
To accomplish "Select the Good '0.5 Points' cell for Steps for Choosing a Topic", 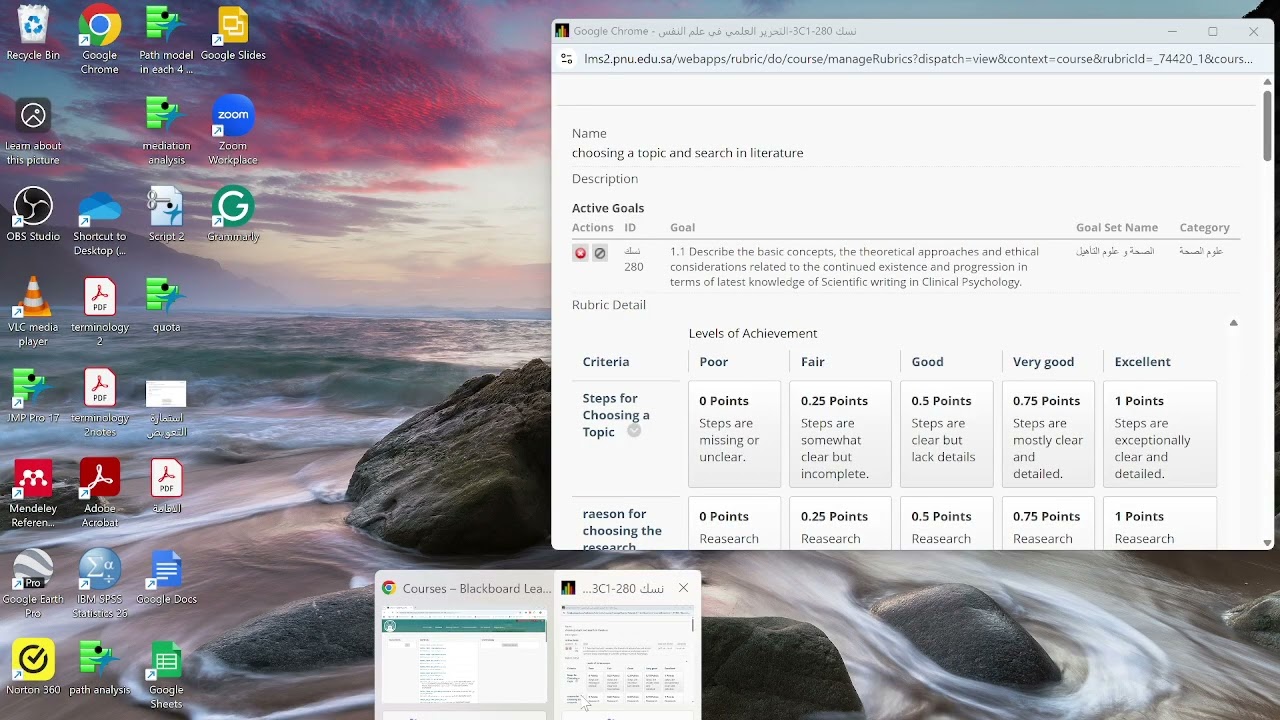I will pos(947,434).
